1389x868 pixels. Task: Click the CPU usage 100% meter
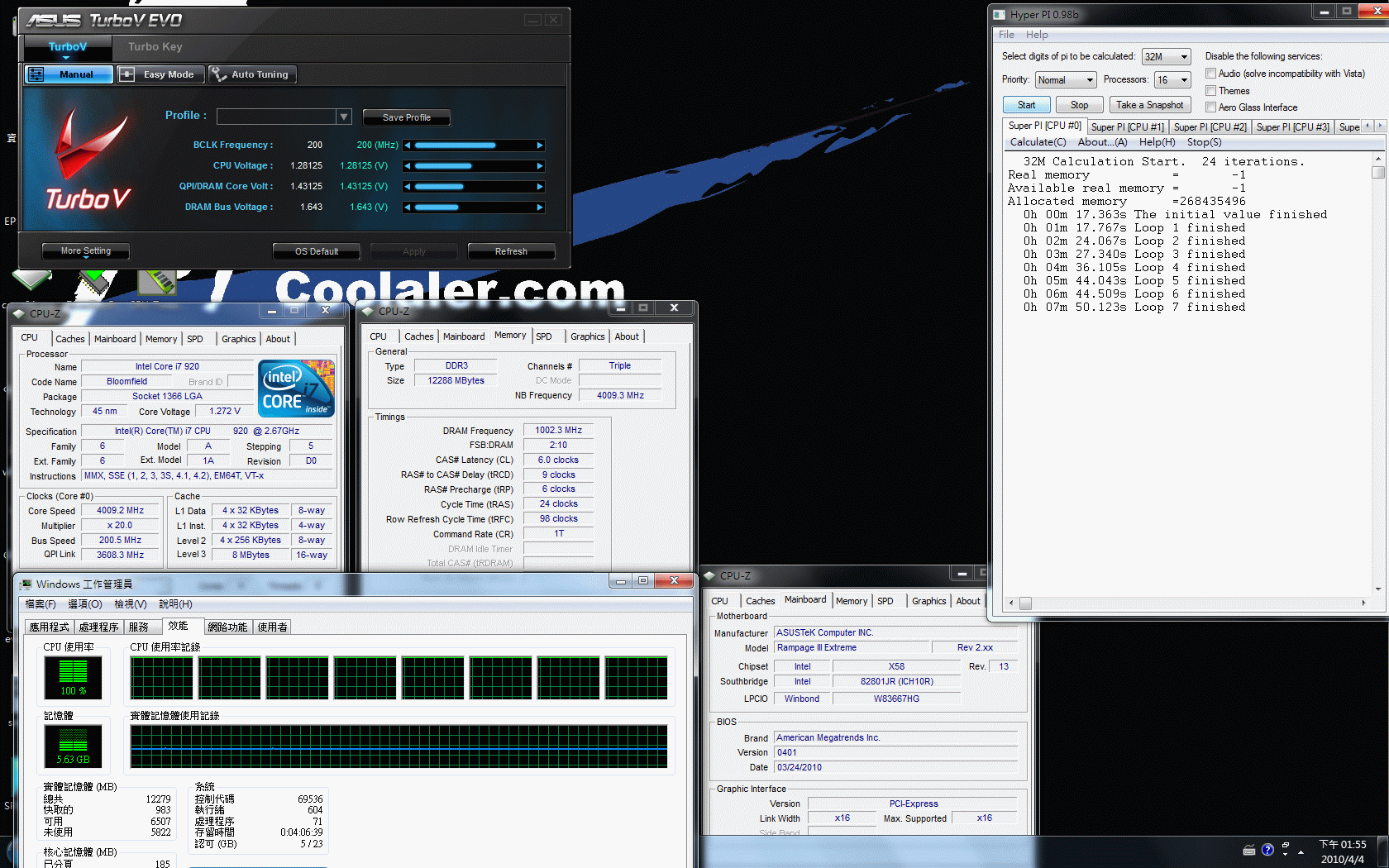[x=73, y=678]
